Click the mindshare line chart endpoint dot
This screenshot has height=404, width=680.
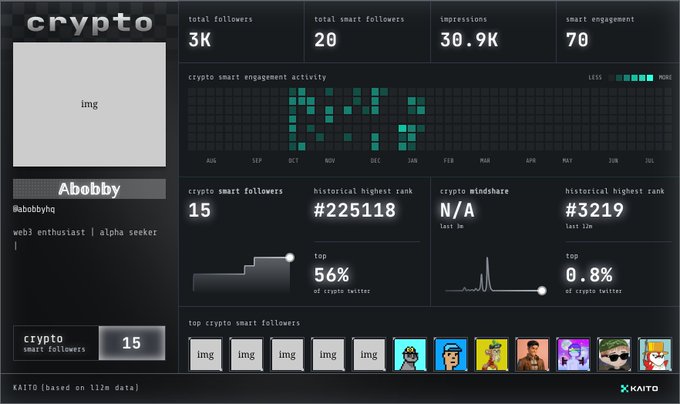[x=542, y=290]
